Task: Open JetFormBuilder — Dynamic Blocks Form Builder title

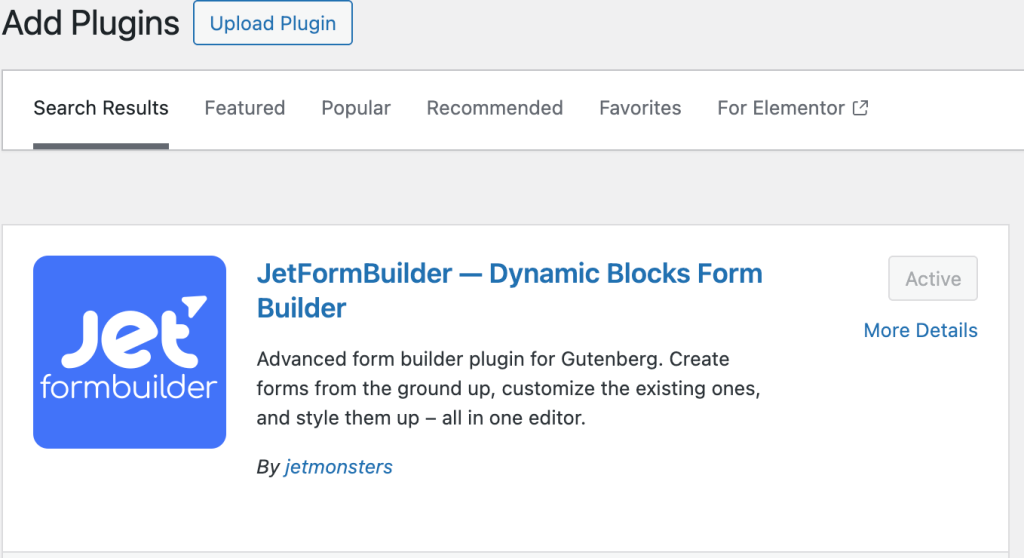Action: [x=509, y=291]
